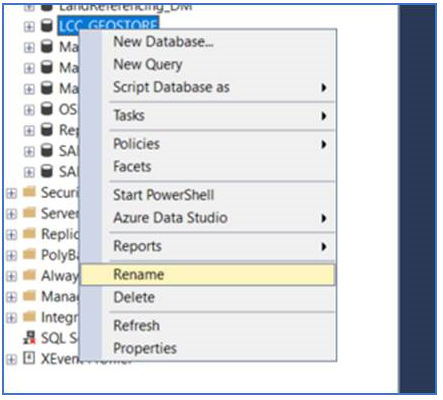The height and width of the screenshot is (400, 443).
Task: Expand the Server folder node
Action: pyautogui.click(x=11, y=214)
